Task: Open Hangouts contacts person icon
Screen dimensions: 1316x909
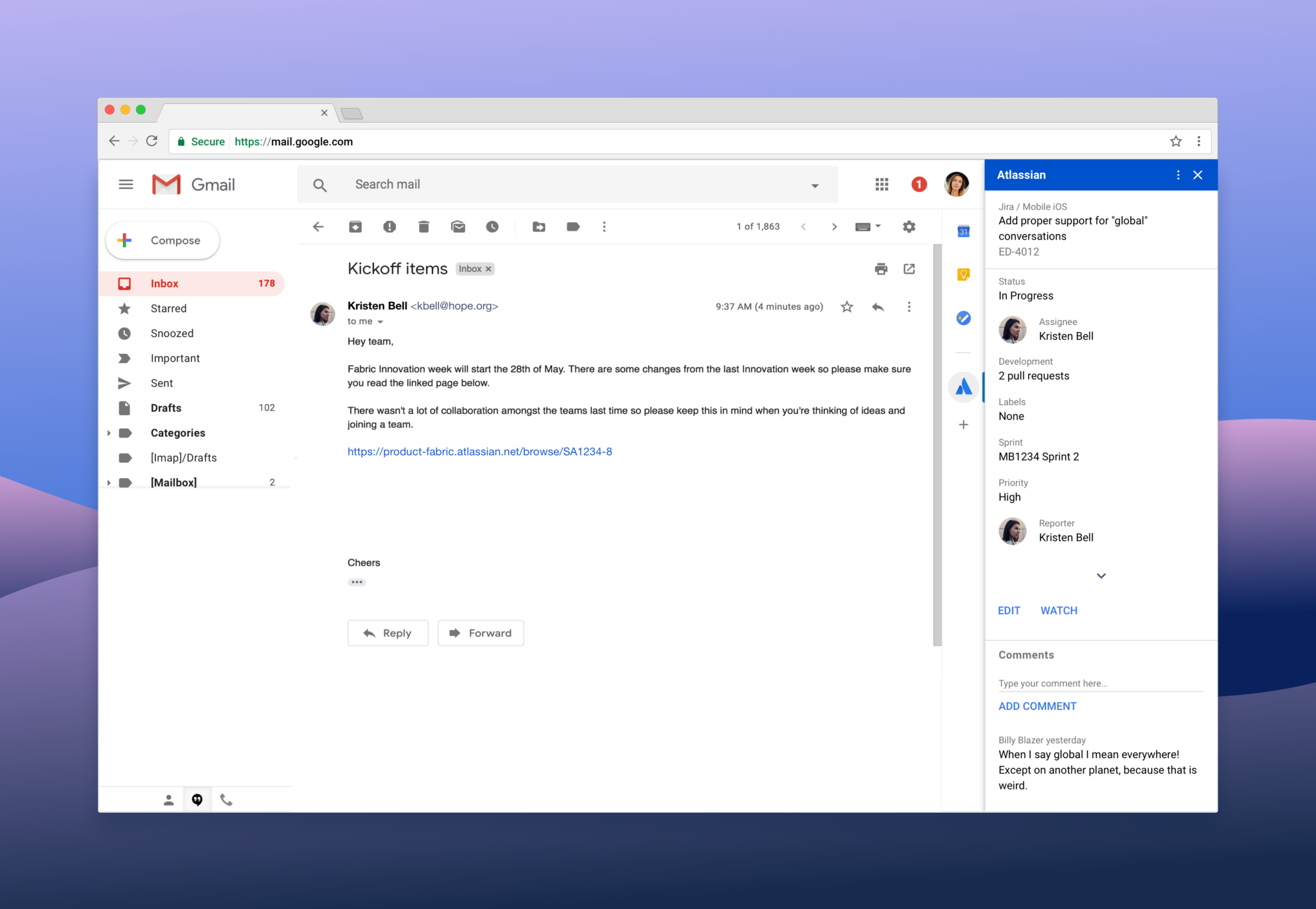Action: tap(168, 800)
